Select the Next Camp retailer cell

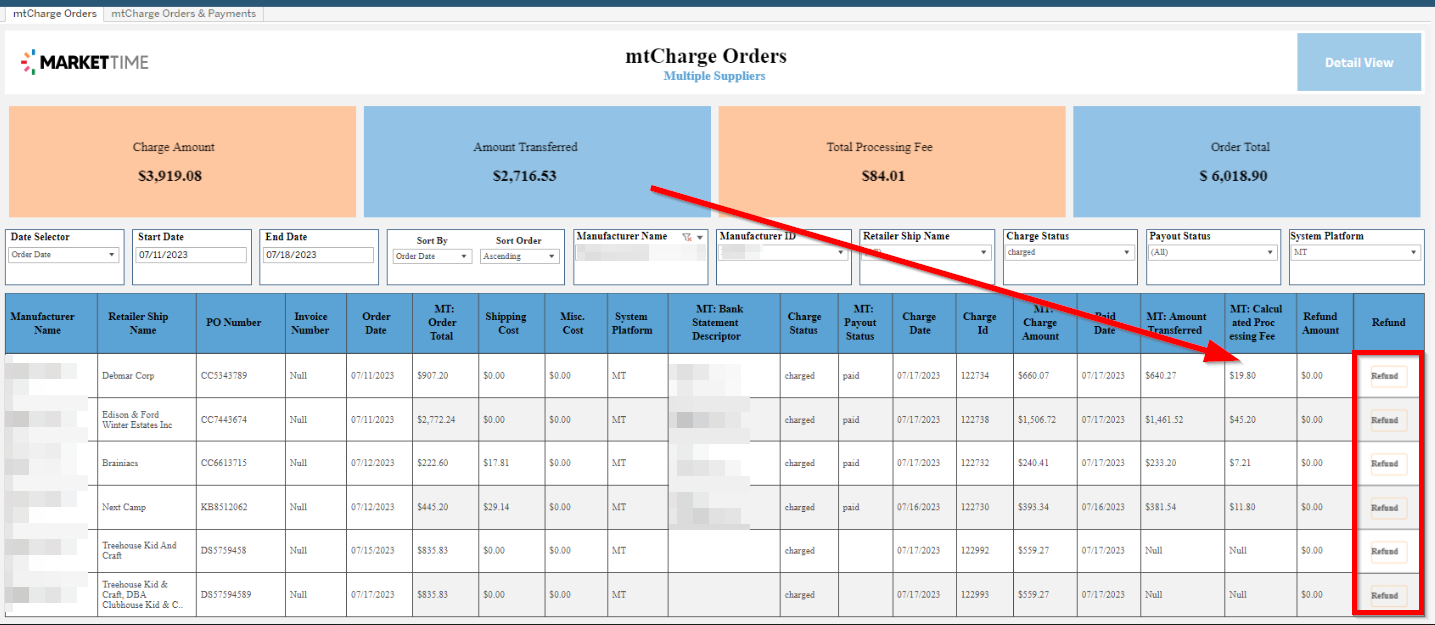pos(145,508)
